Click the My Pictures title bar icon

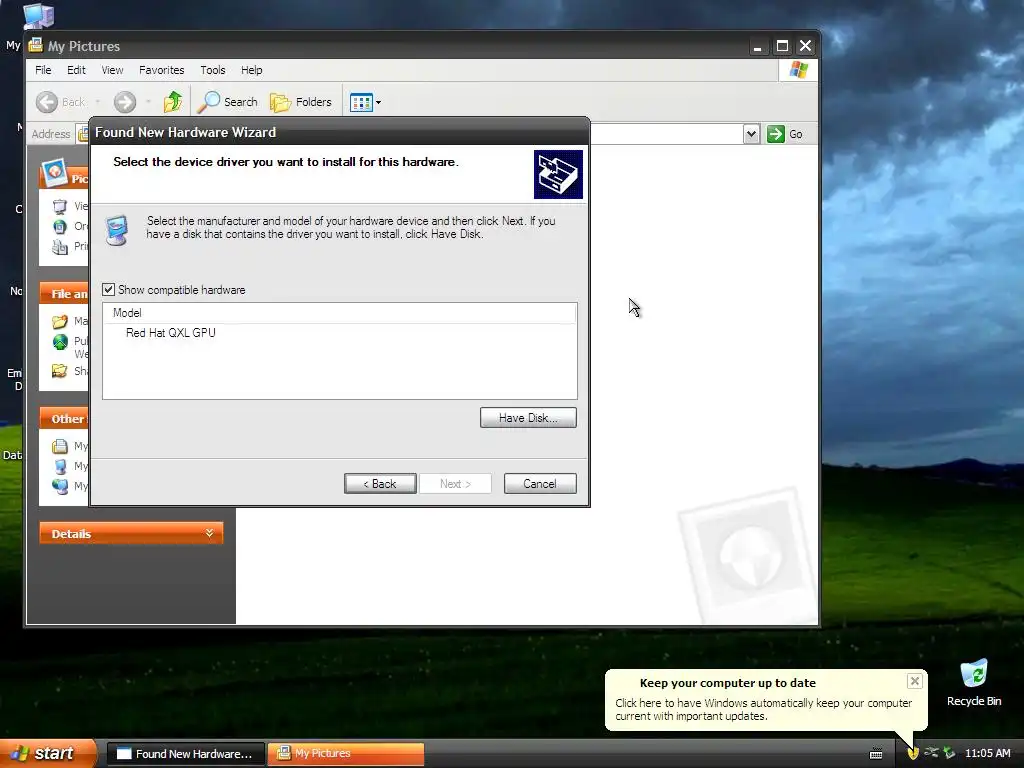click(35, 46)
